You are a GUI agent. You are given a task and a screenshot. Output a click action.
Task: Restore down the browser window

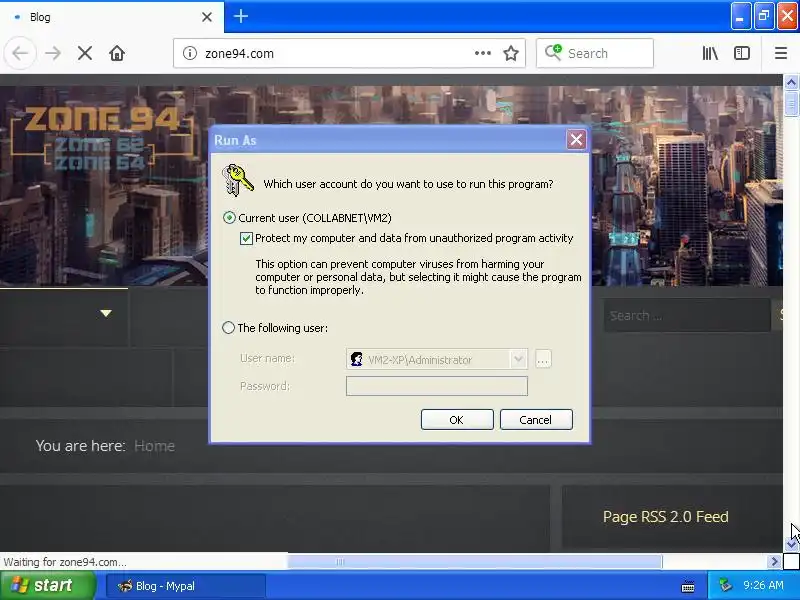pos(764,17)
